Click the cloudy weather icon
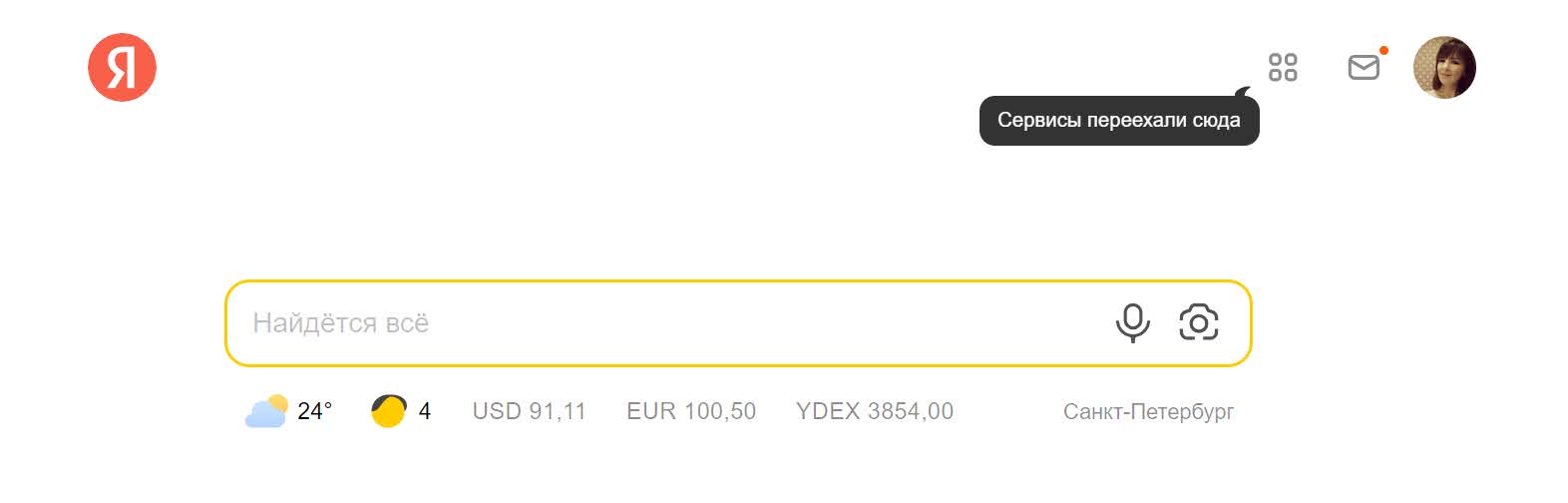 point(266,411)
